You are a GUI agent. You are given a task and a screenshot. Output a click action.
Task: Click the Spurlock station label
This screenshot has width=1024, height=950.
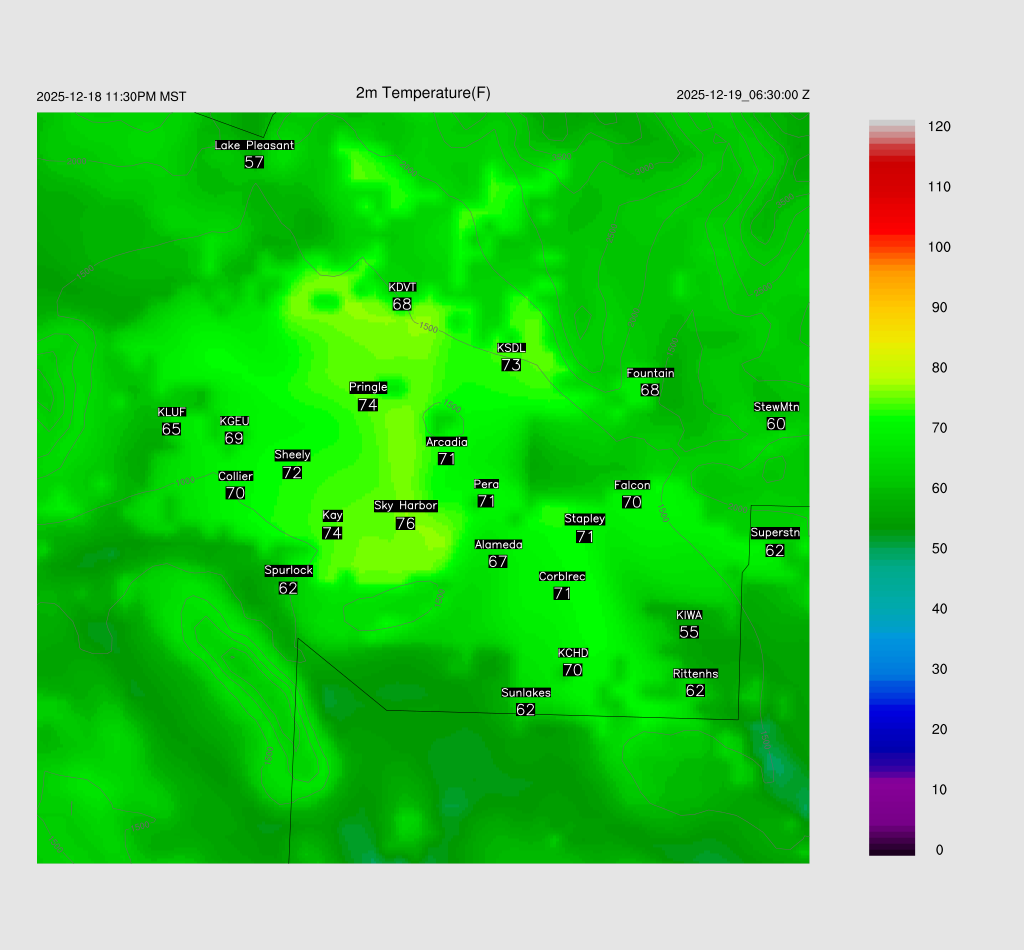[288, 571]
